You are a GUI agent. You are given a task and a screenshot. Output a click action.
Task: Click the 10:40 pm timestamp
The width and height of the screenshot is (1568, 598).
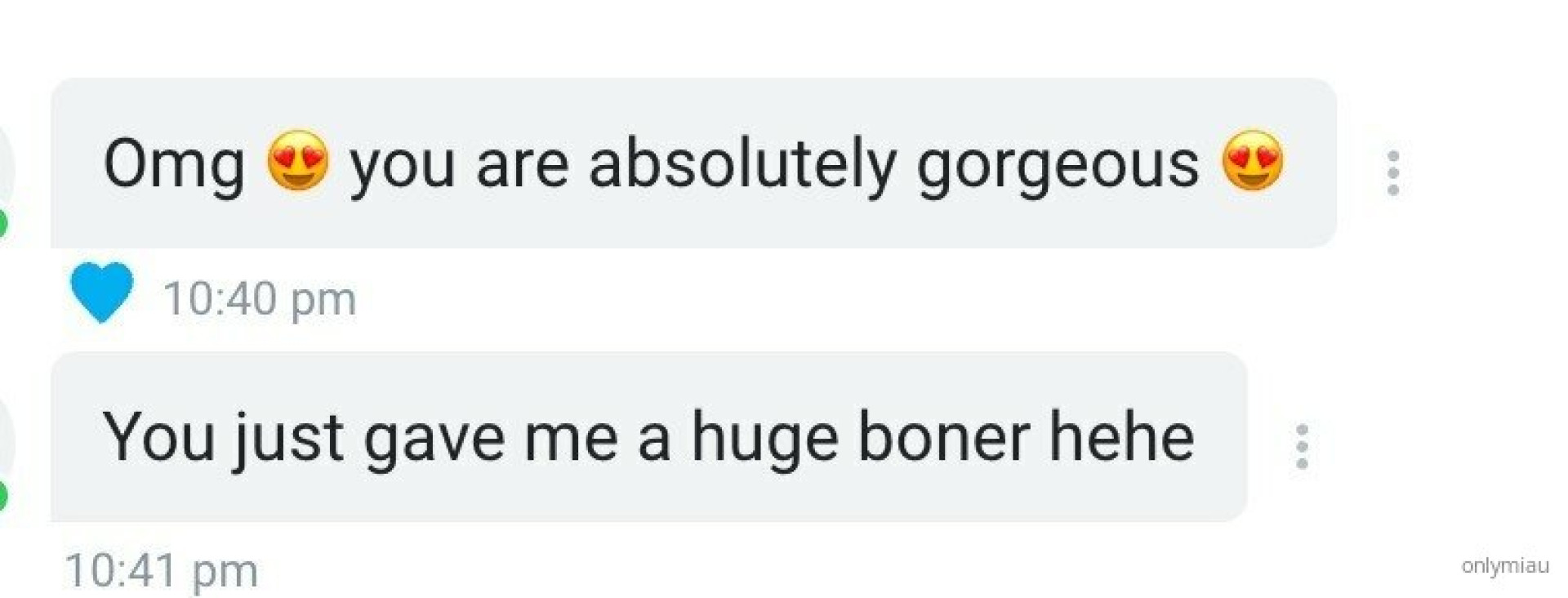click(x=260, y=299)
